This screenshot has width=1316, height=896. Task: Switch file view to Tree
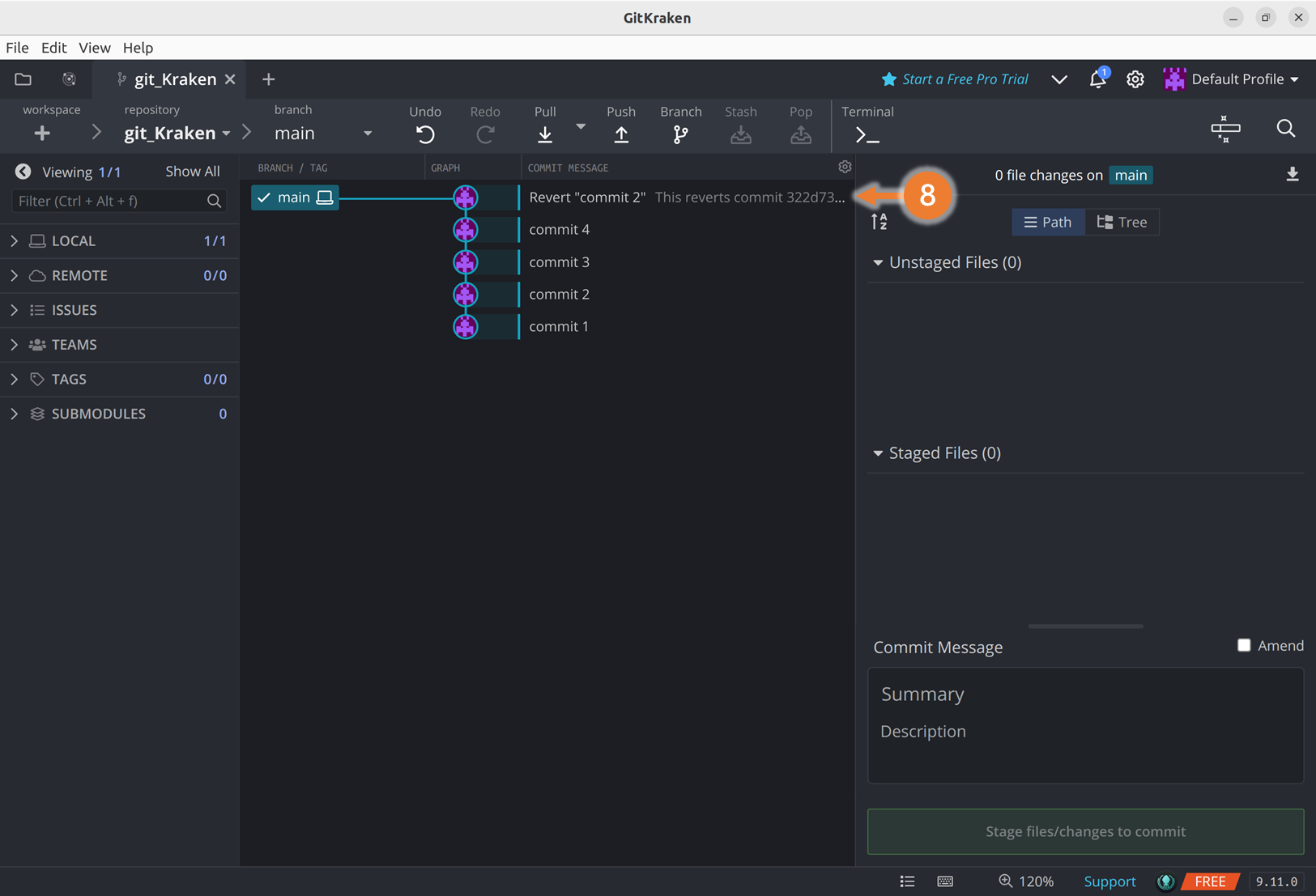[1122, 222]
